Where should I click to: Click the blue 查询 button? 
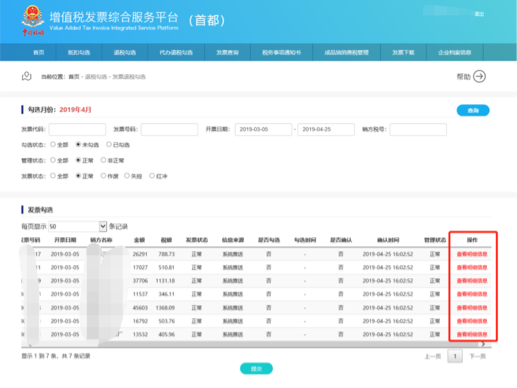tap(473, 110)
